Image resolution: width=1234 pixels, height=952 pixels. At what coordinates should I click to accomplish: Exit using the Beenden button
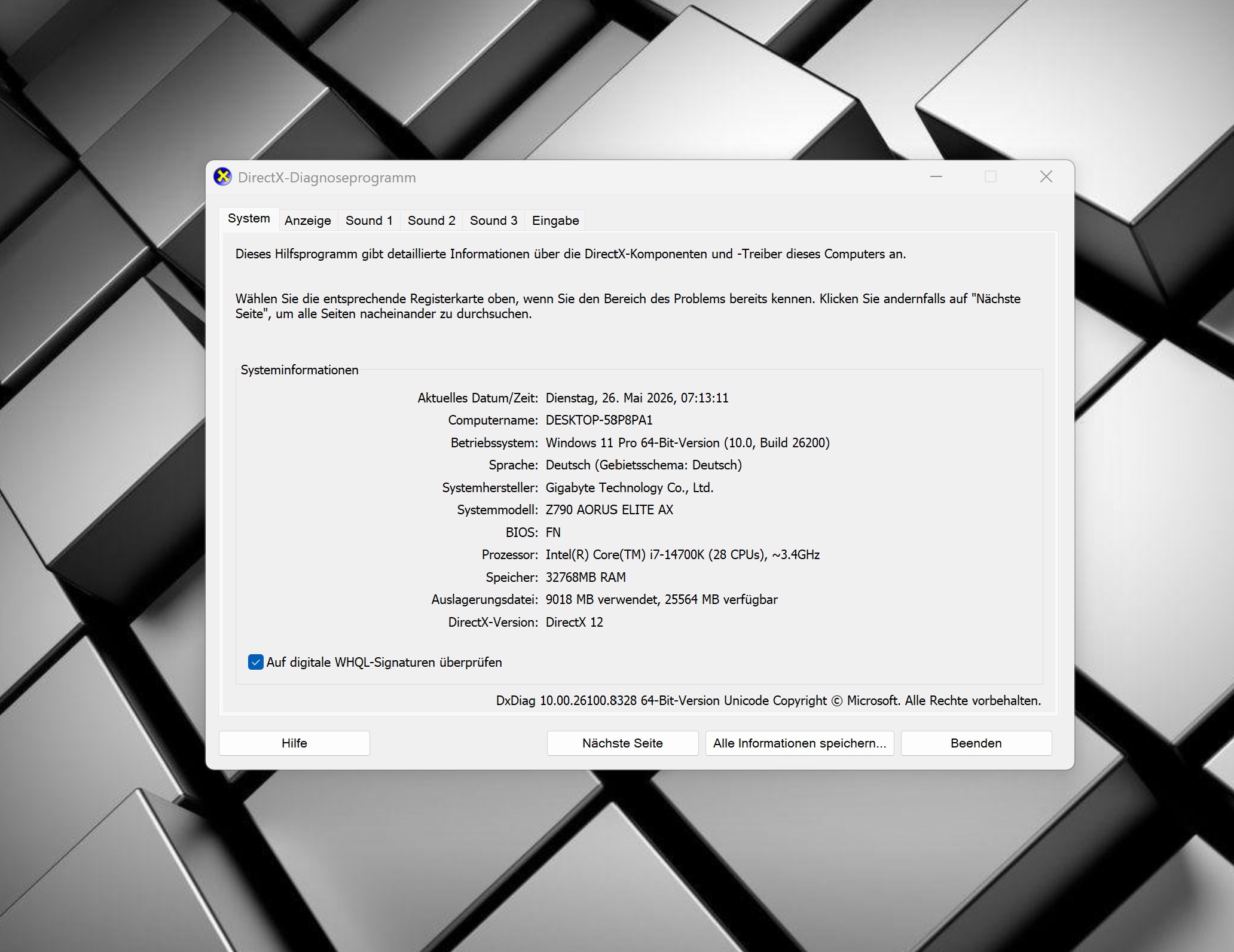976,743
